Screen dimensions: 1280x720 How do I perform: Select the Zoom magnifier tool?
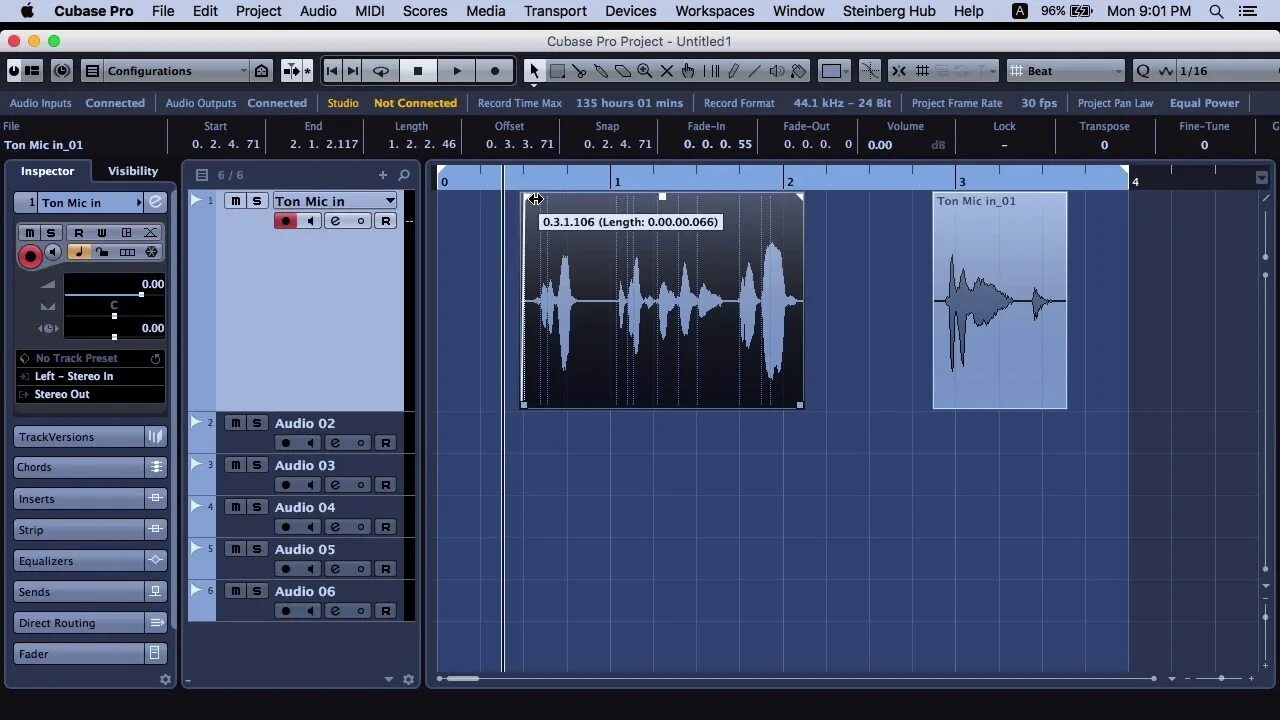pos(645,71)
